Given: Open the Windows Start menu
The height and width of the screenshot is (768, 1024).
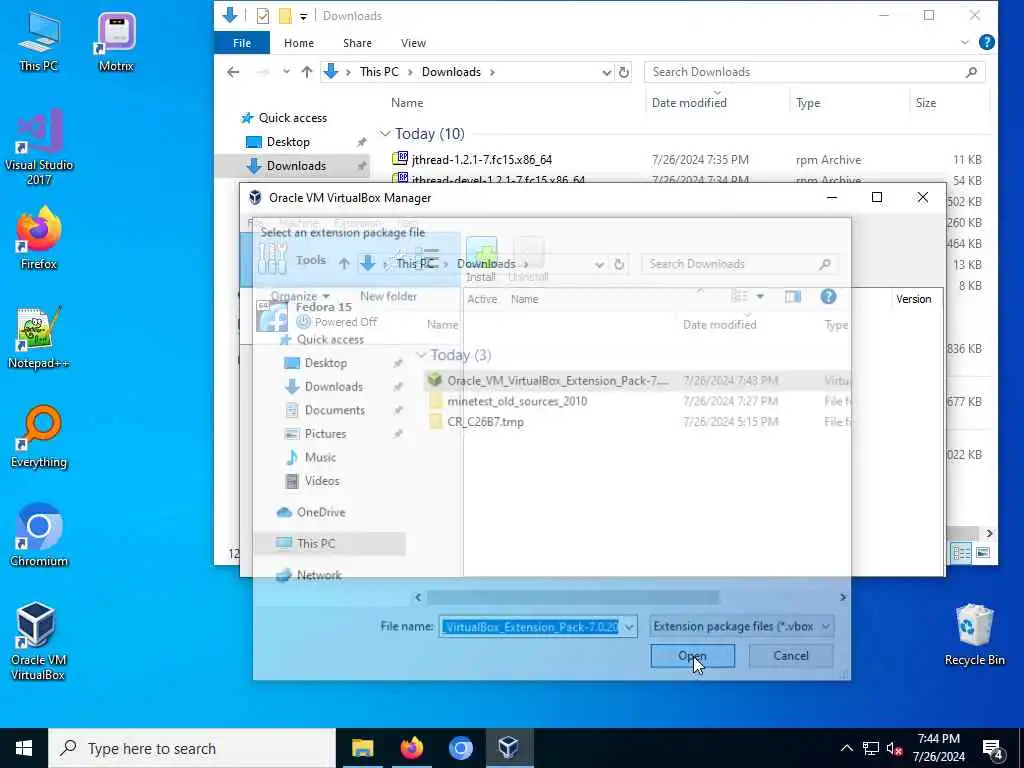Looking at the screenshot, I should click(24, 748).
